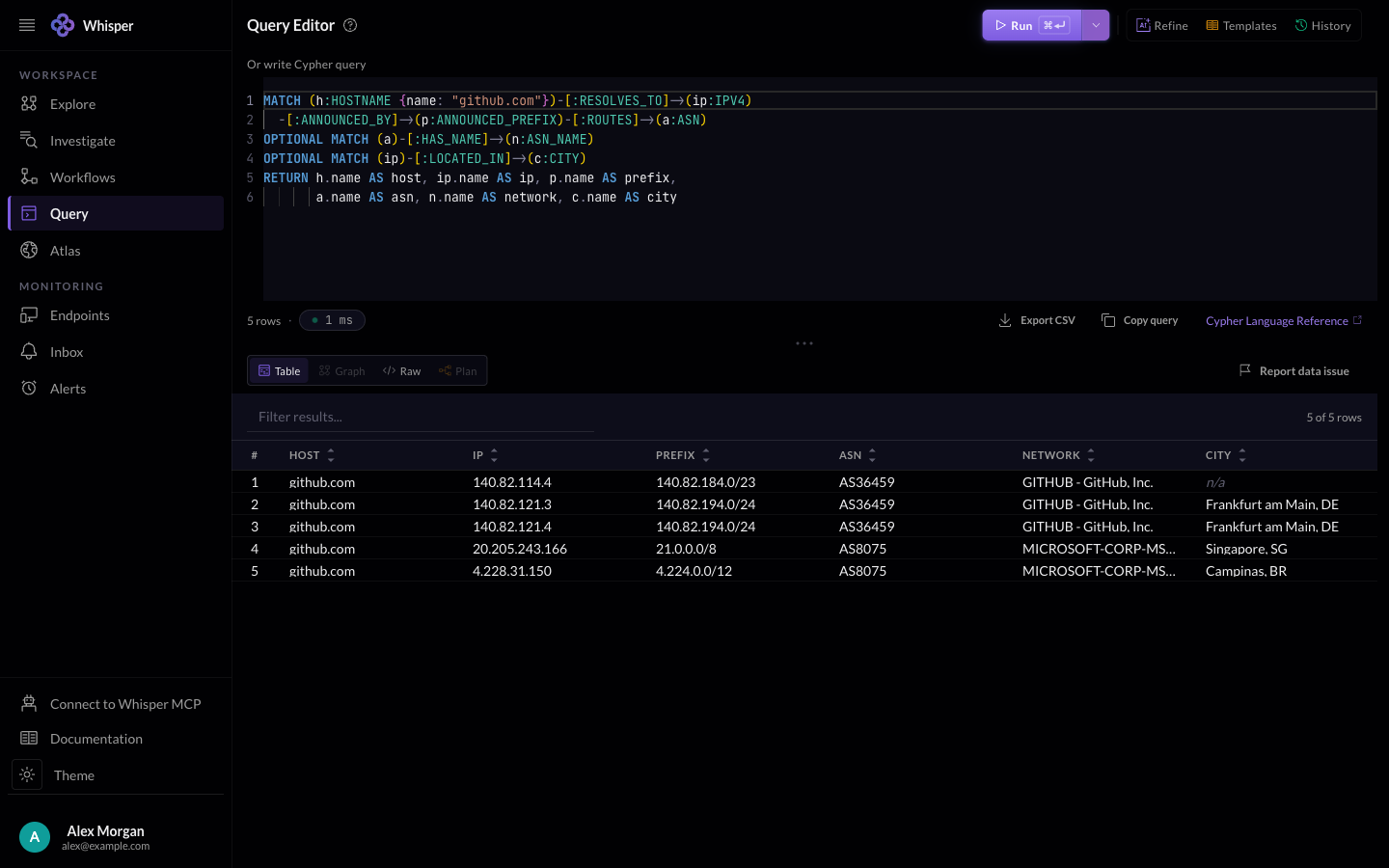Sort by CITY column arrows
The image size is (1389, 868).
[1242, 455]
